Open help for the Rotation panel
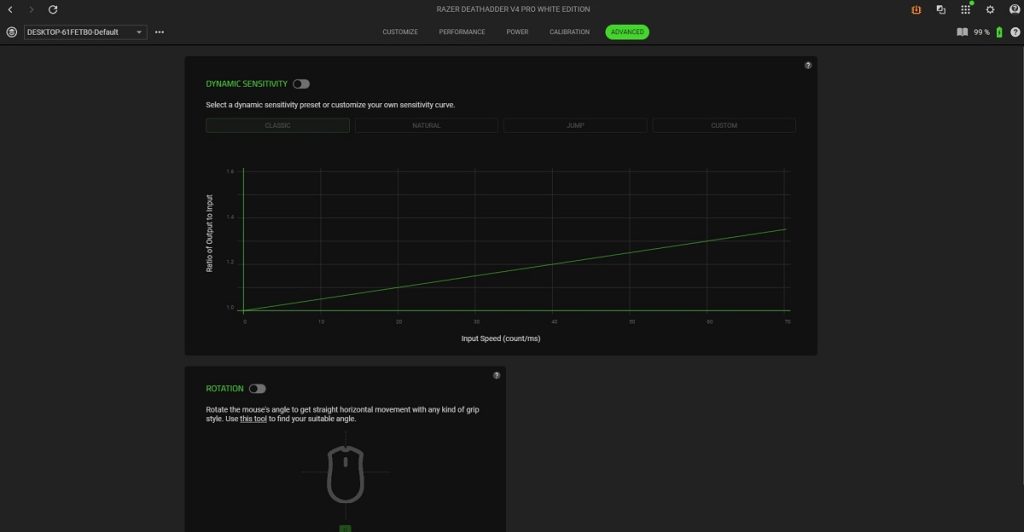This screenshot has width=1024, height=532. (x=496, y=375)
